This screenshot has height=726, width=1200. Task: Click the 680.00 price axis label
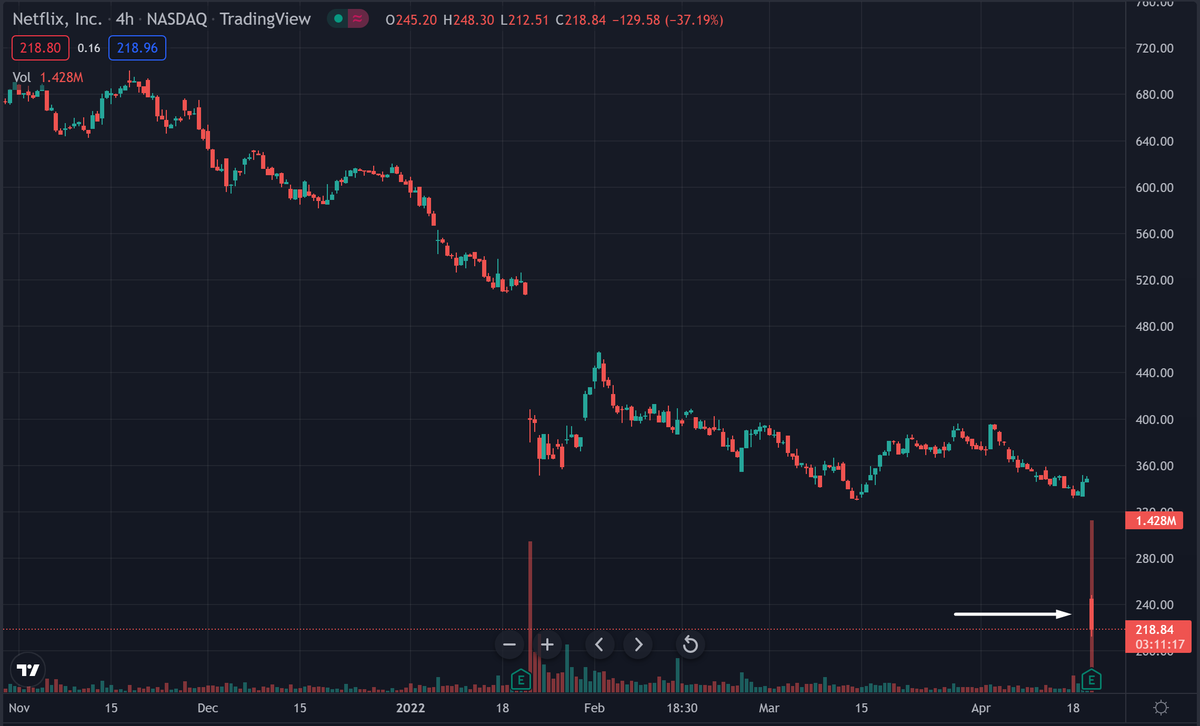click(1153, 95)
